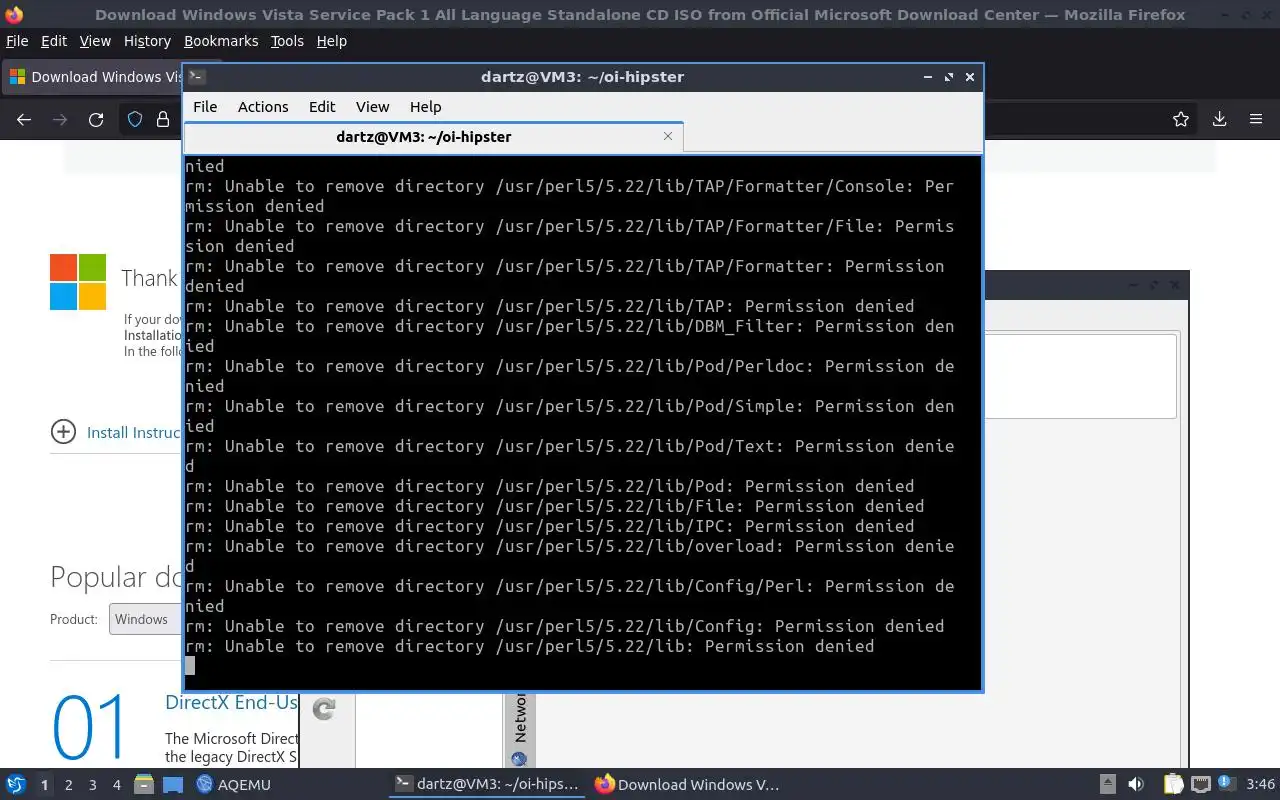Bookmark this page with the star icon
The height and width of the screenshot is (800, 1280).
tap(1181, 120)
